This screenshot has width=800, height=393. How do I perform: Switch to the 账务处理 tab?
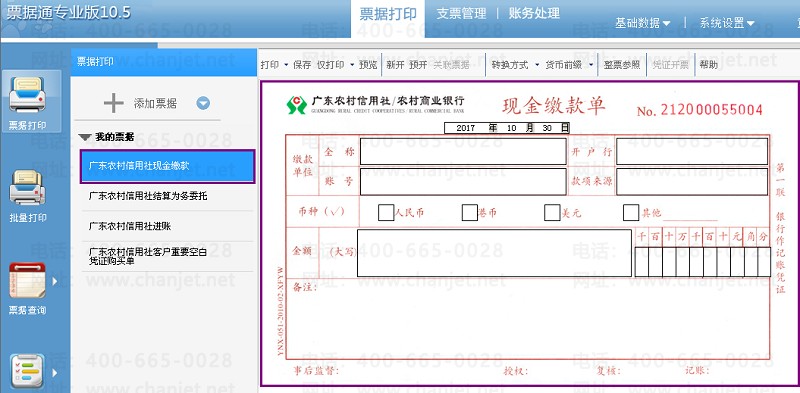(x=534, y=14)
